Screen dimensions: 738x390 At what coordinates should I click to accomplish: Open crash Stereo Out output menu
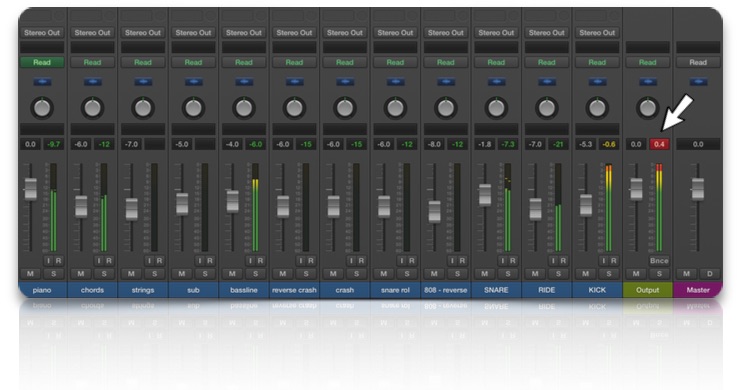pos(345,33)
